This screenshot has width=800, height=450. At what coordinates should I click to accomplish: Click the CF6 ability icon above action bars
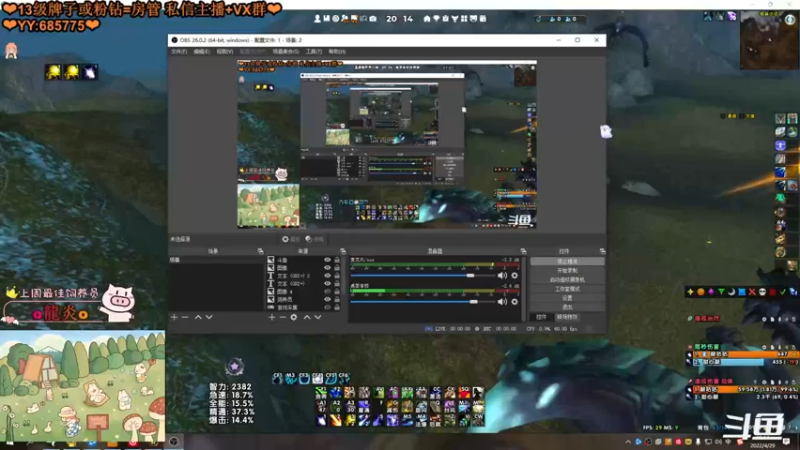tap(344, 378)
